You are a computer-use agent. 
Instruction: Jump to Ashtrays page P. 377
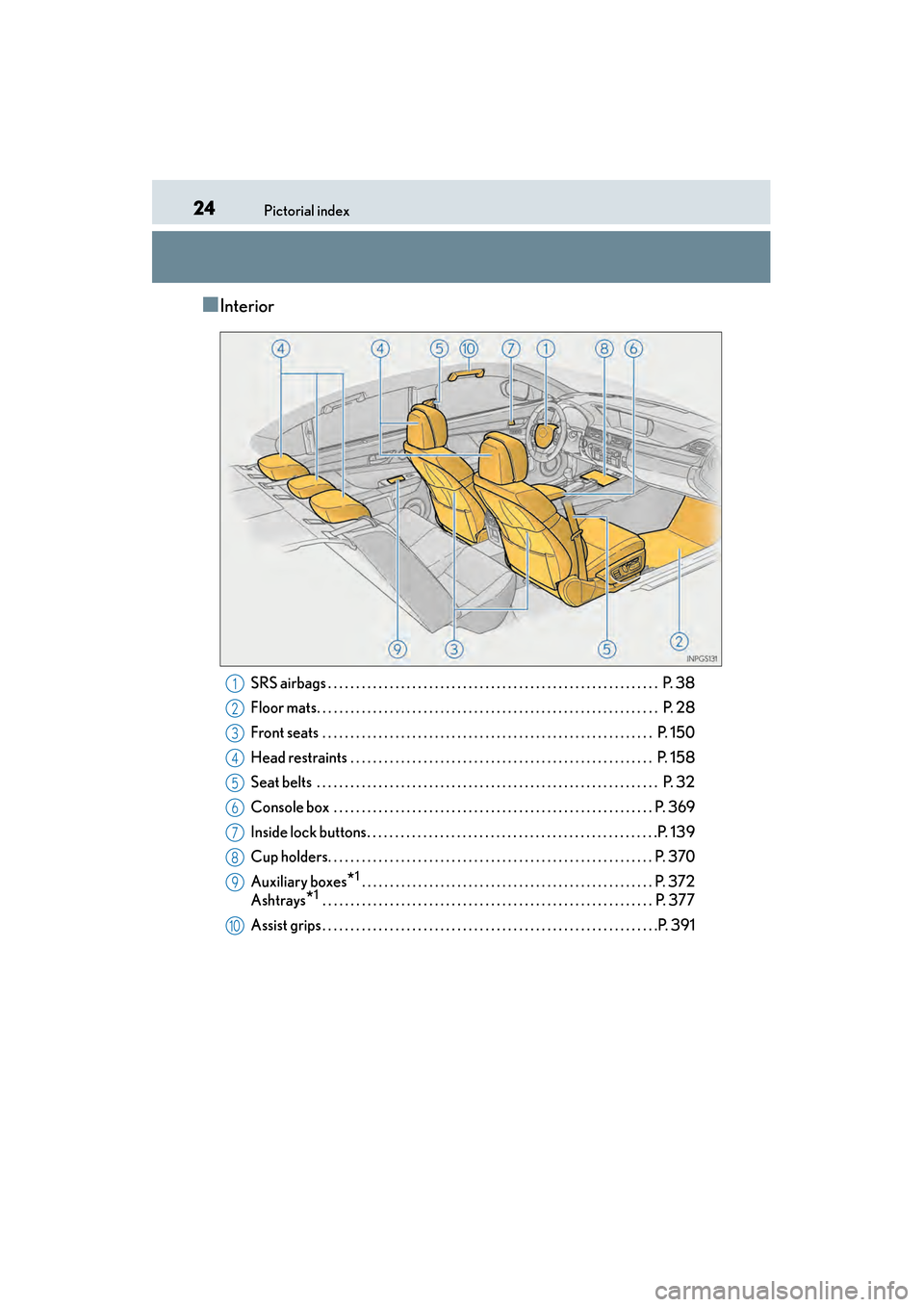675,900
